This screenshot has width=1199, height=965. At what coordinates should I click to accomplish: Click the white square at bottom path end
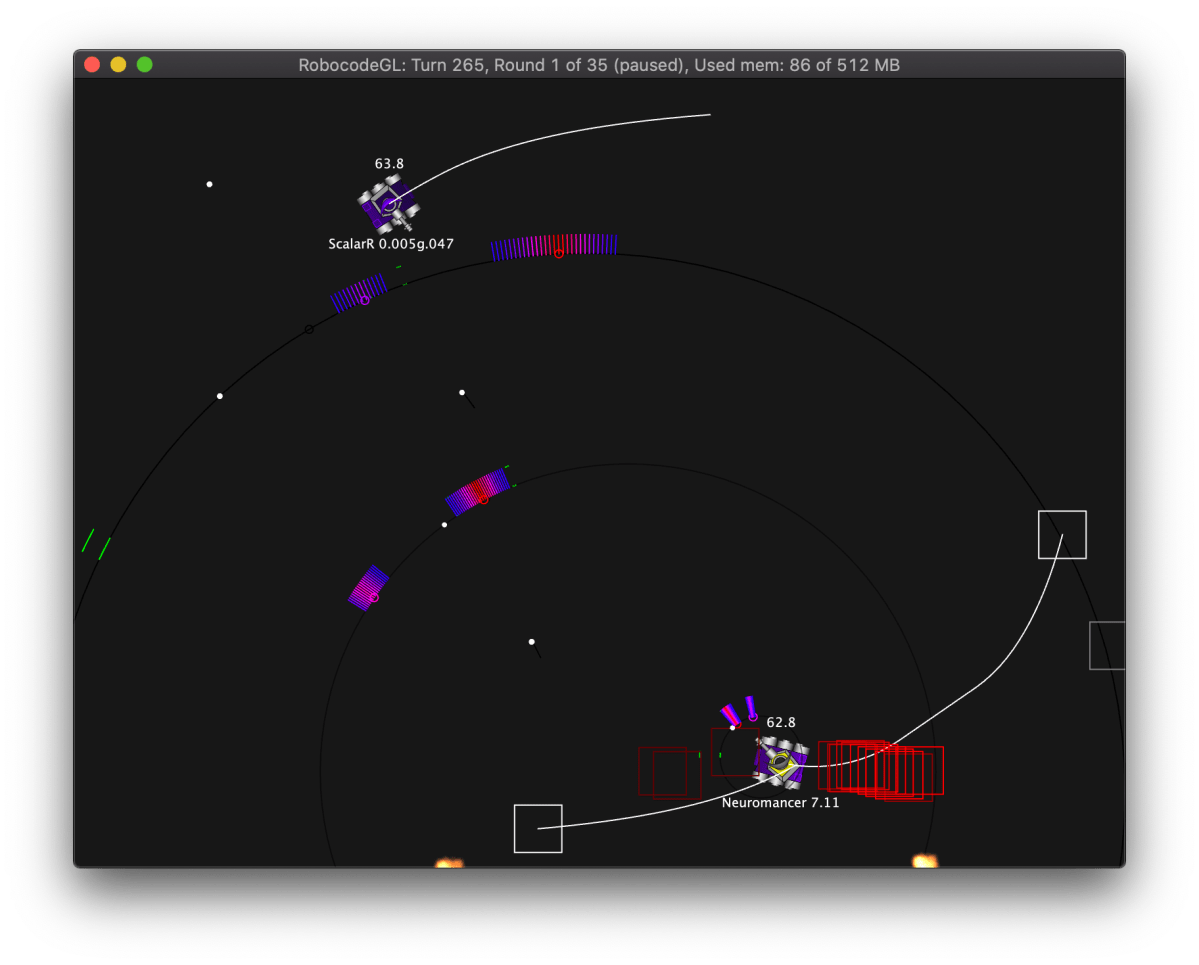tap(538, 828)
